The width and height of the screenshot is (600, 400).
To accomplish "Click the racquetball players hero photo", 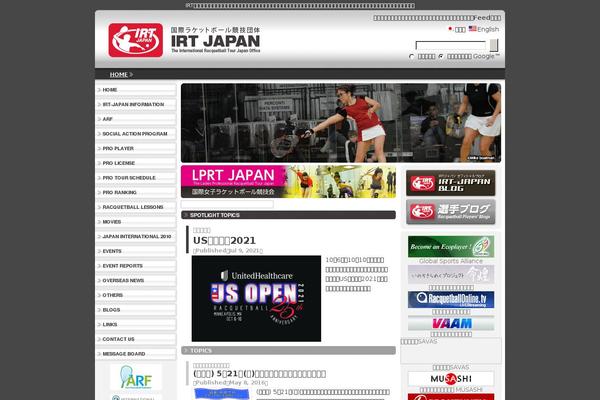I will point(341,123).
